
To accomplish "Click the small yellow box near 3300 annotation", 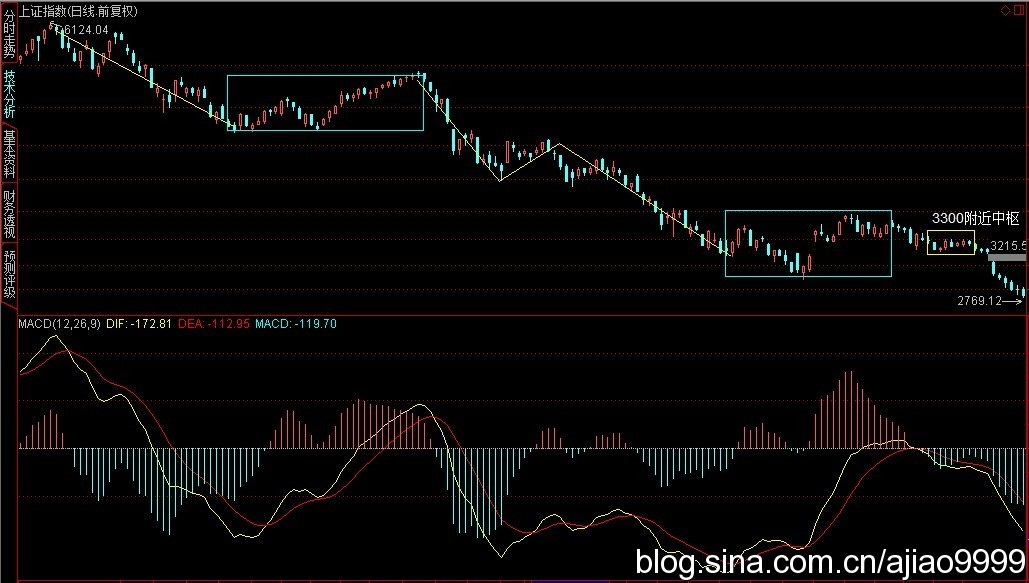I will [x=950, y=242].
